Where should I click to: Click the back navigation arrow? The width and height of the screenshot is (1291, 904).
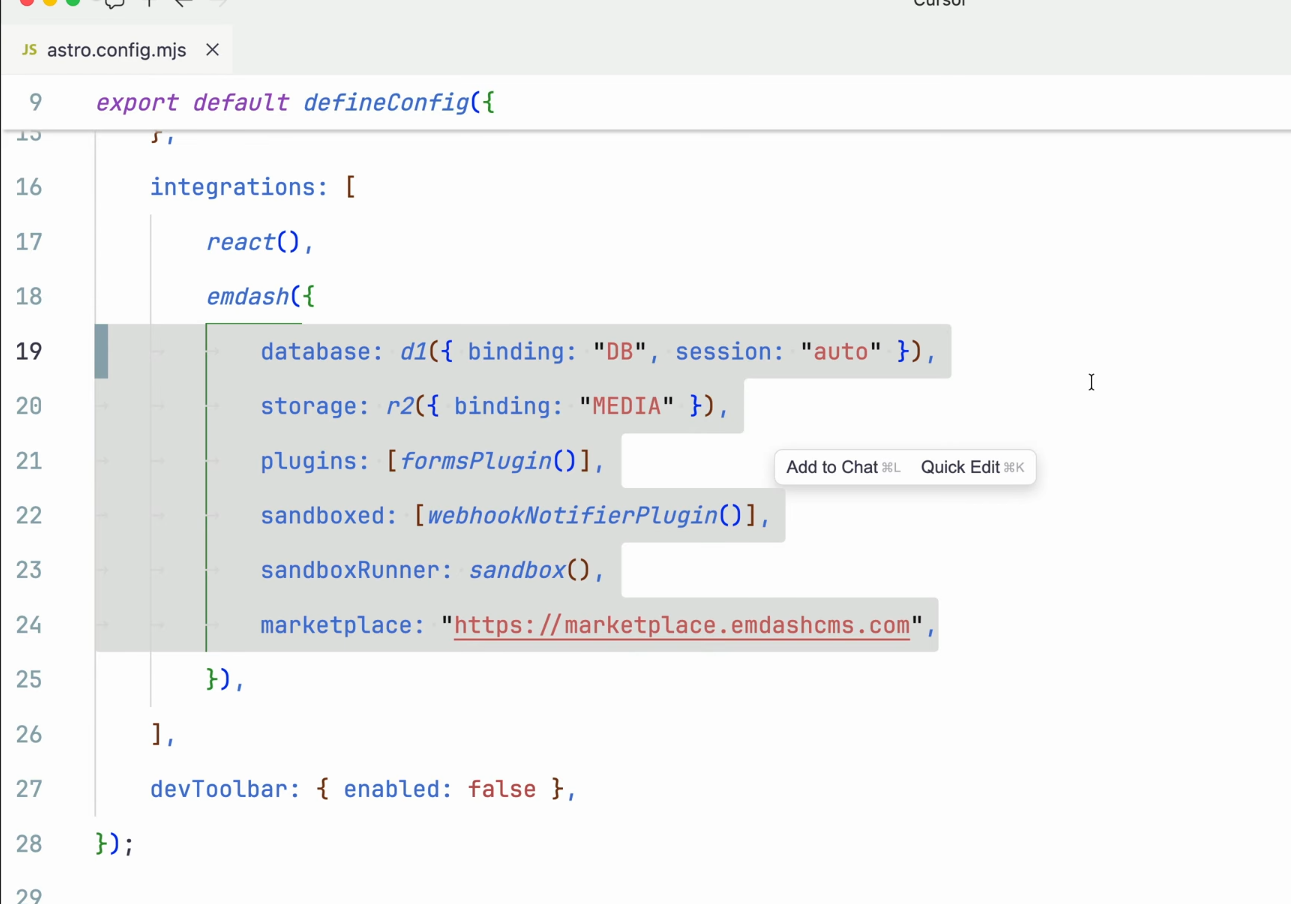(x=183, y=4)
